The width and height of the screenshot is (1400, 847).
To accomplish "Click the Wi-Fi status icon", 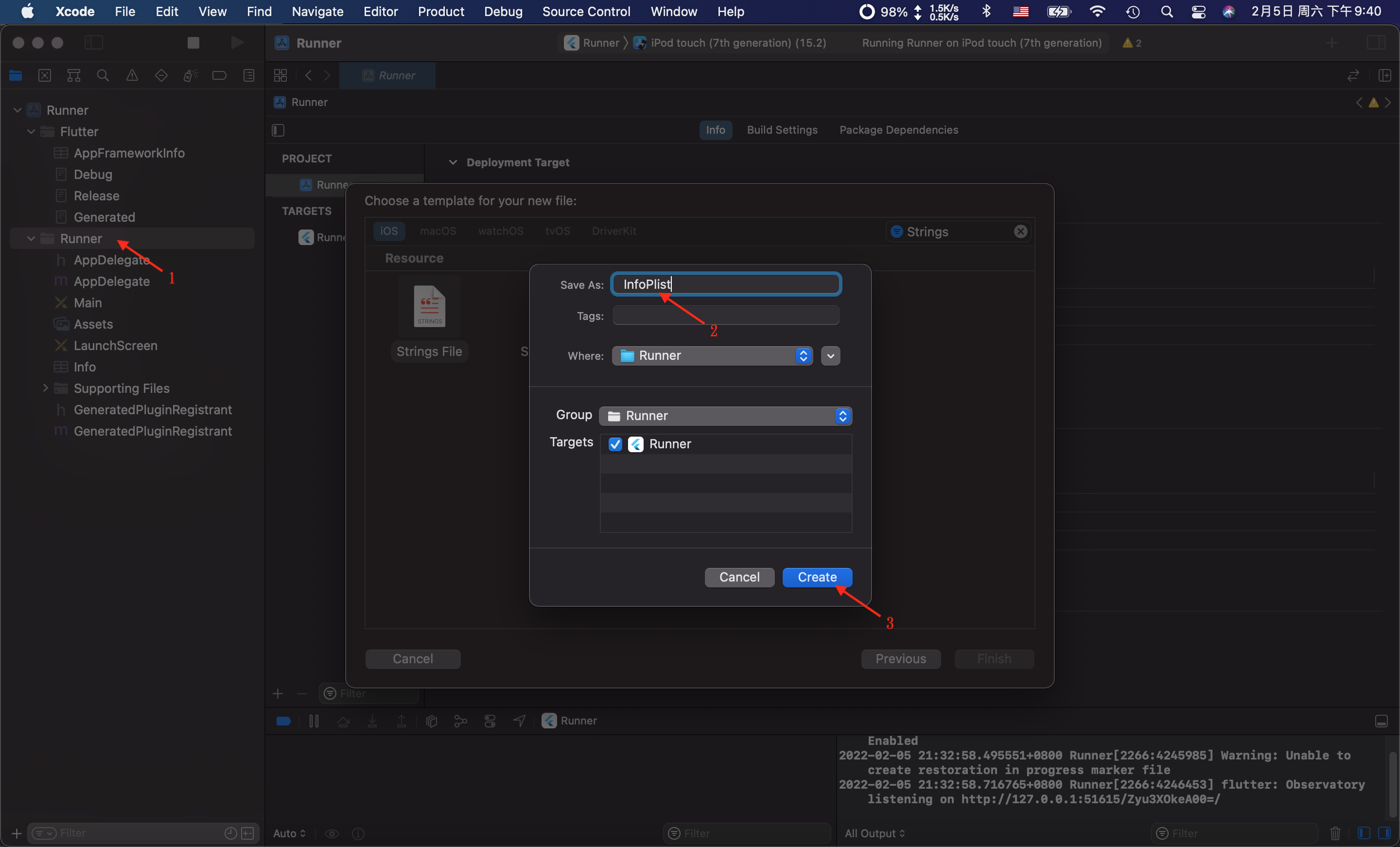I will [x=1097, y=11].
